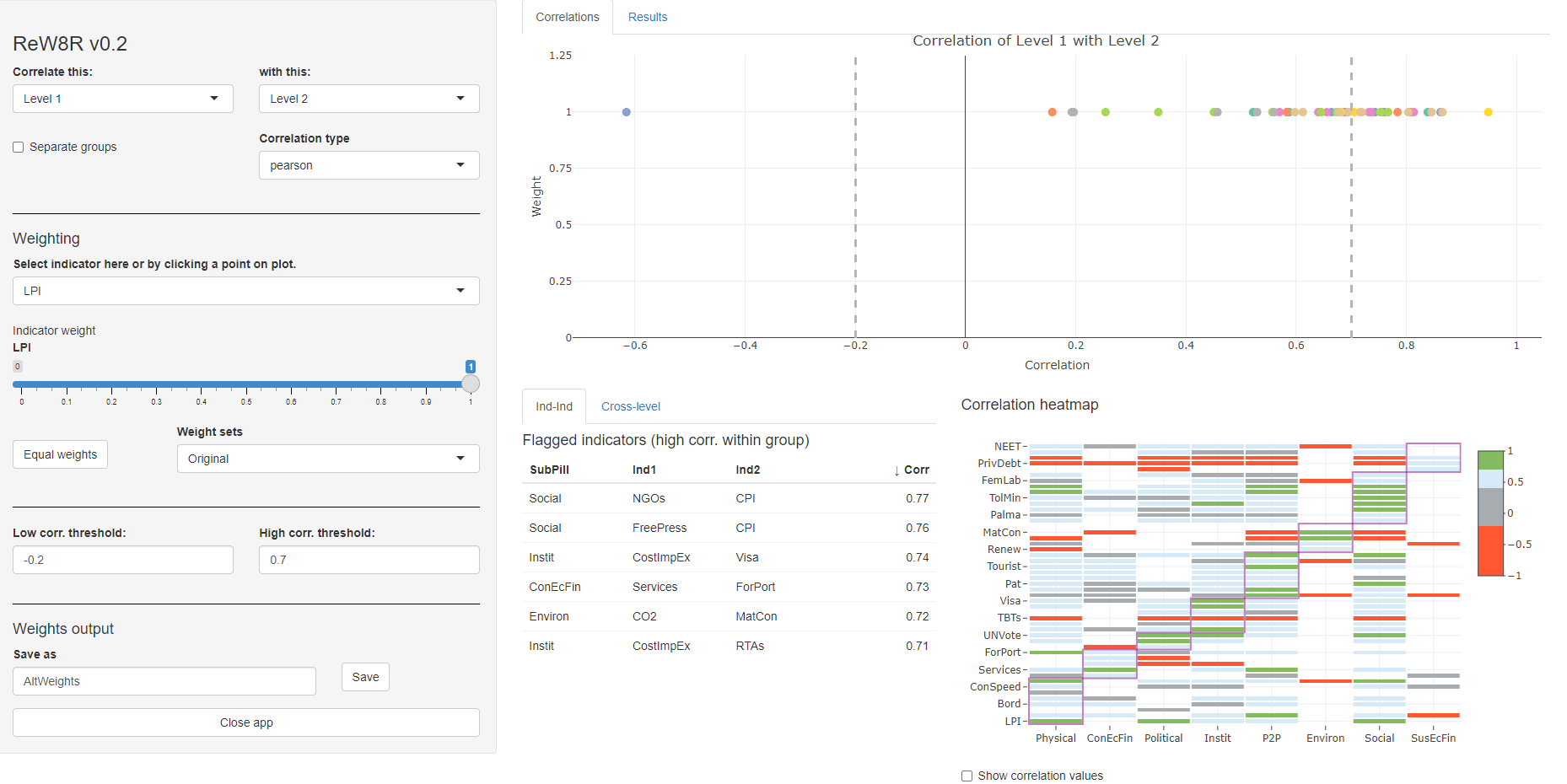Click the NGOs cell in table
Viewport: 1567px width, 784px height.
(x=649, y=498)
